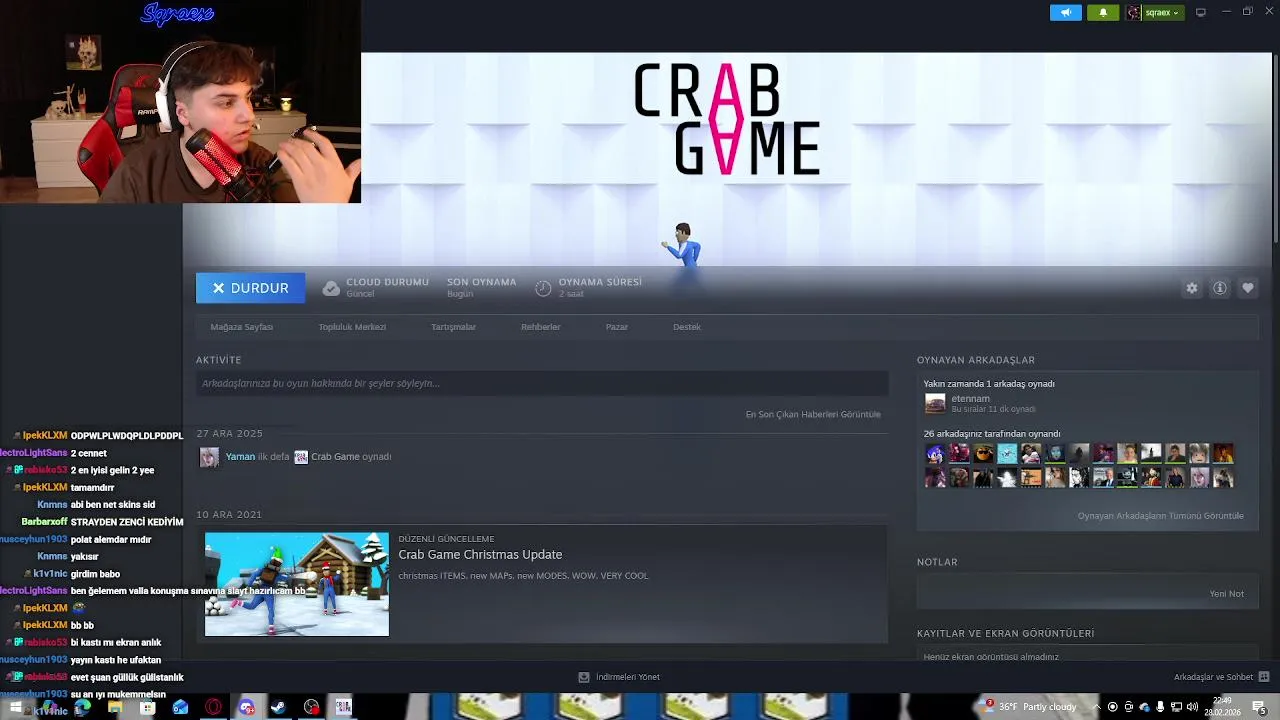
Task: Open volume speaker tray icon
Action: pos(1192,707)
